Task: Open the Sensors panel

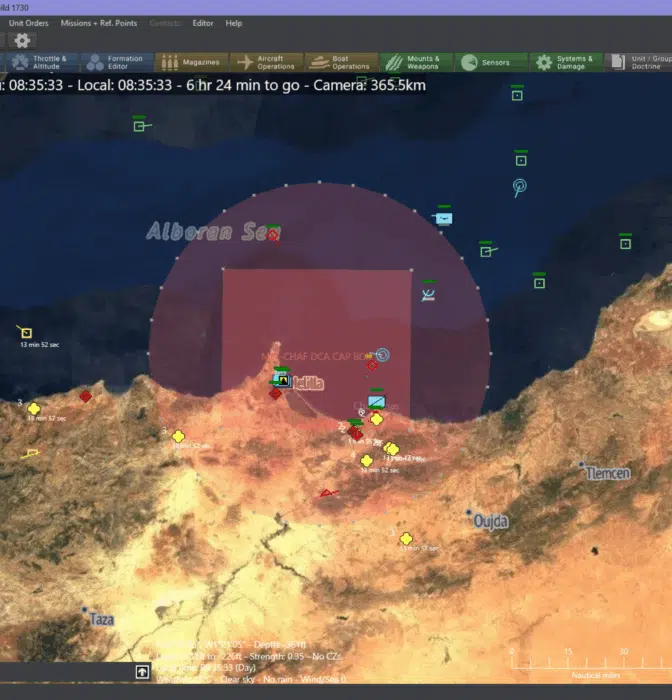Action: pos(490,62)
